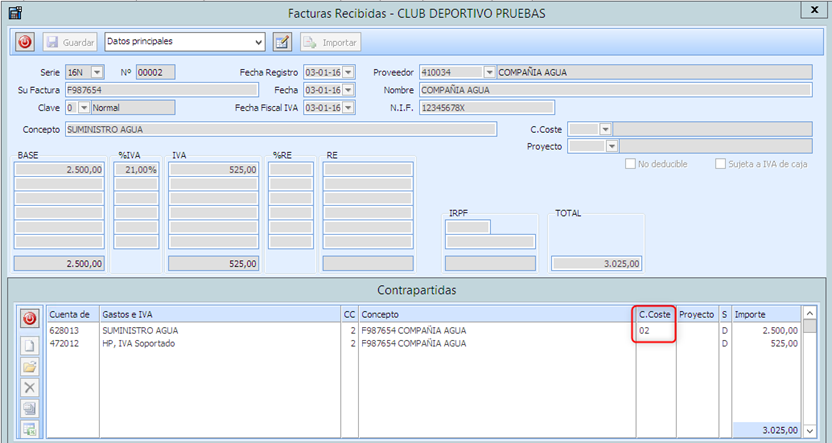Click the Concepto field SUMINISTRO AGUA

pos(280,129)
